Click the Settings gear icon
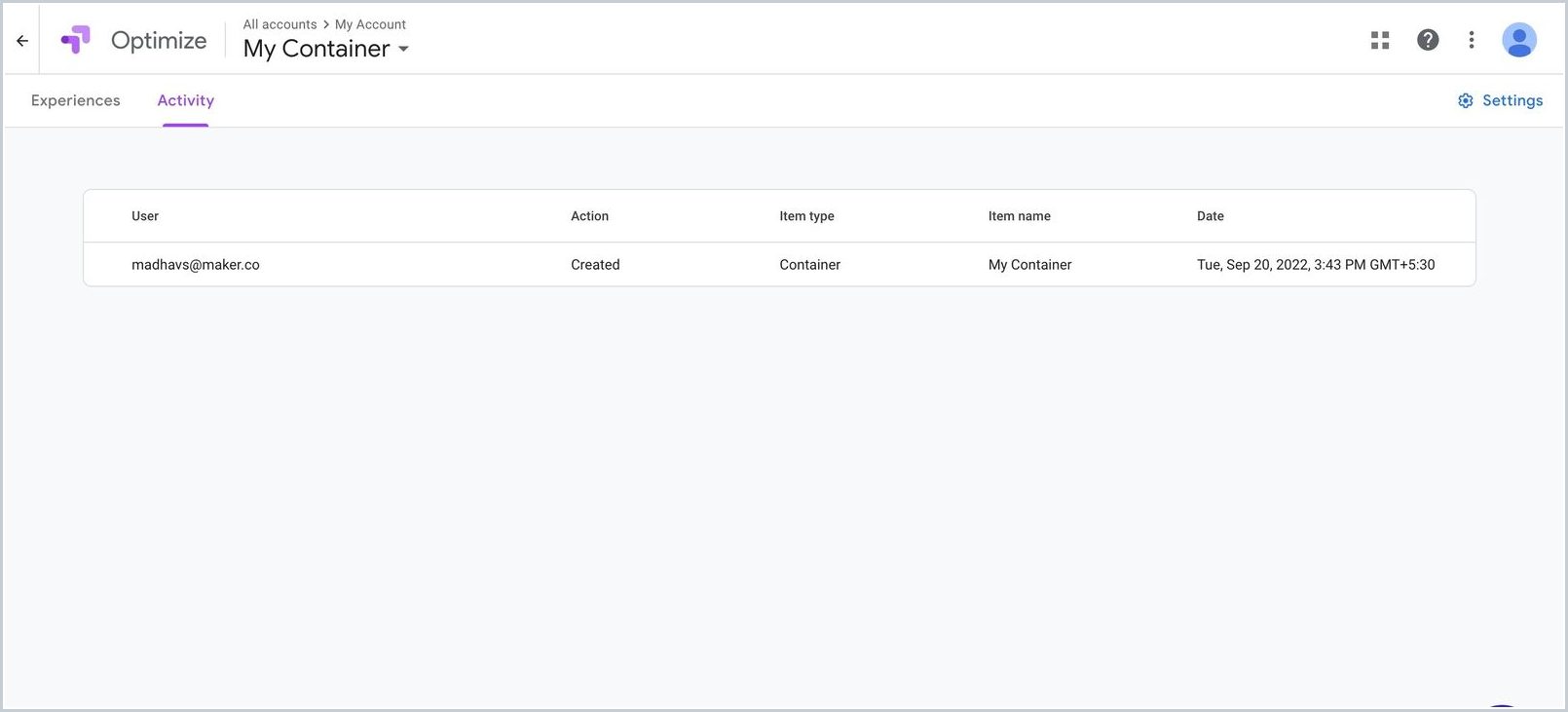This screenshot has height=712, width=1568. pos(1466,100)
